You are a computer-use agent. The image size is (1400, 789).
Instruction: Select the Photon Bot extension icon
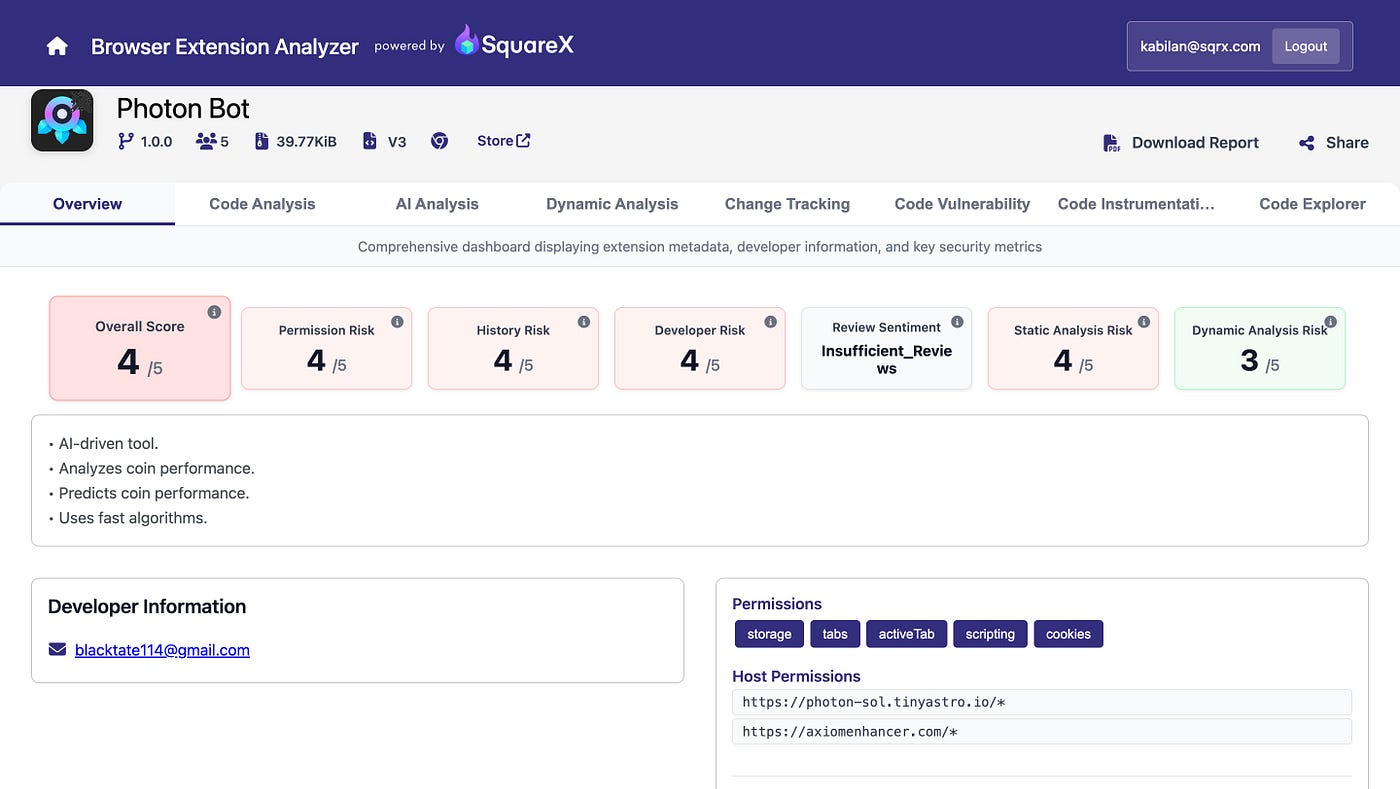(x=62, y=121)
